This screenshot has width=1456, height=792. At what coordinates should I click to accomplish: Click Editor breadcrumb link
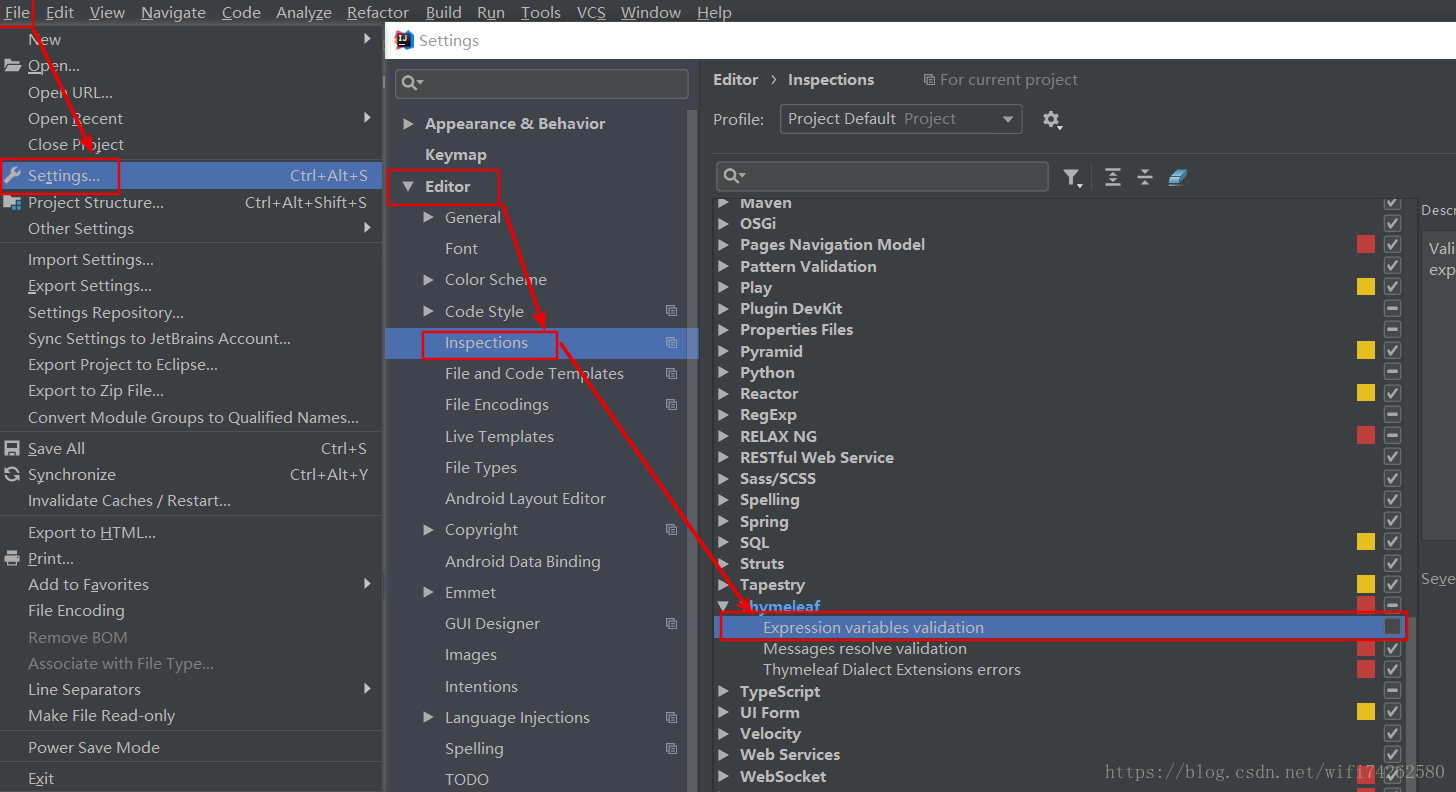(735, 79)
